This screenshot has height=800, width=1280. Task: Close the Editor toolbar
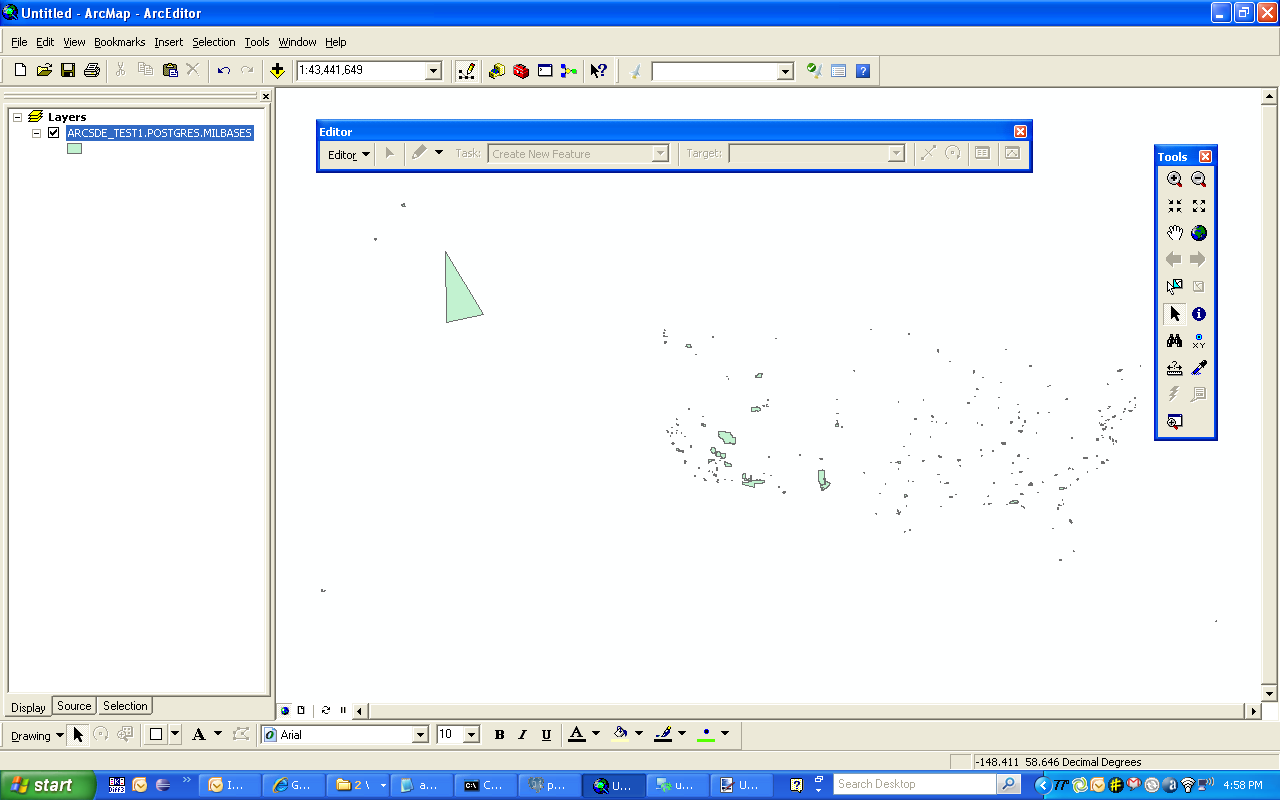click(1020, 131)
